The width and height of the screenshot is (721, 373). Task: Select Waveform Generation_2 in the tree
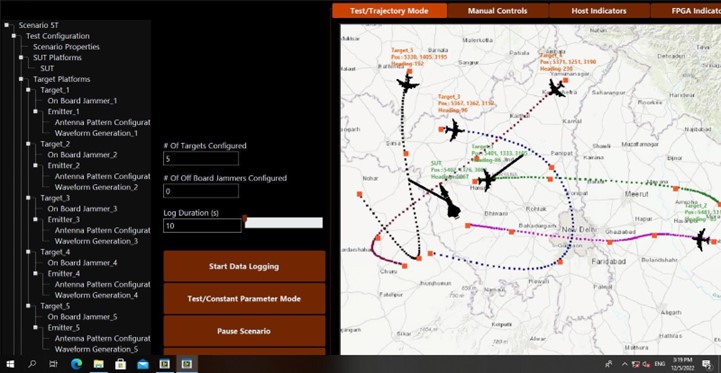[96, 187]
